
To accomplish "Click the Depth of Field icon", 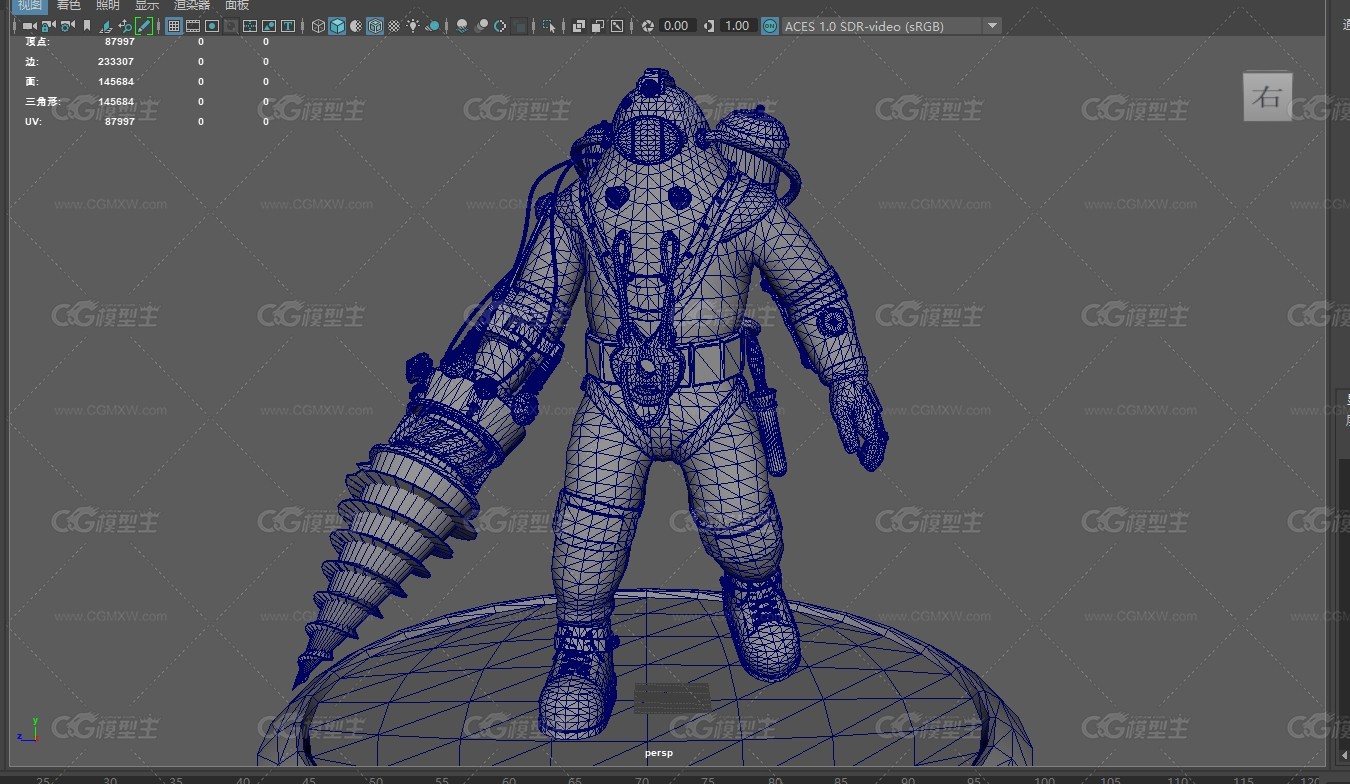I will coord(520,26).
